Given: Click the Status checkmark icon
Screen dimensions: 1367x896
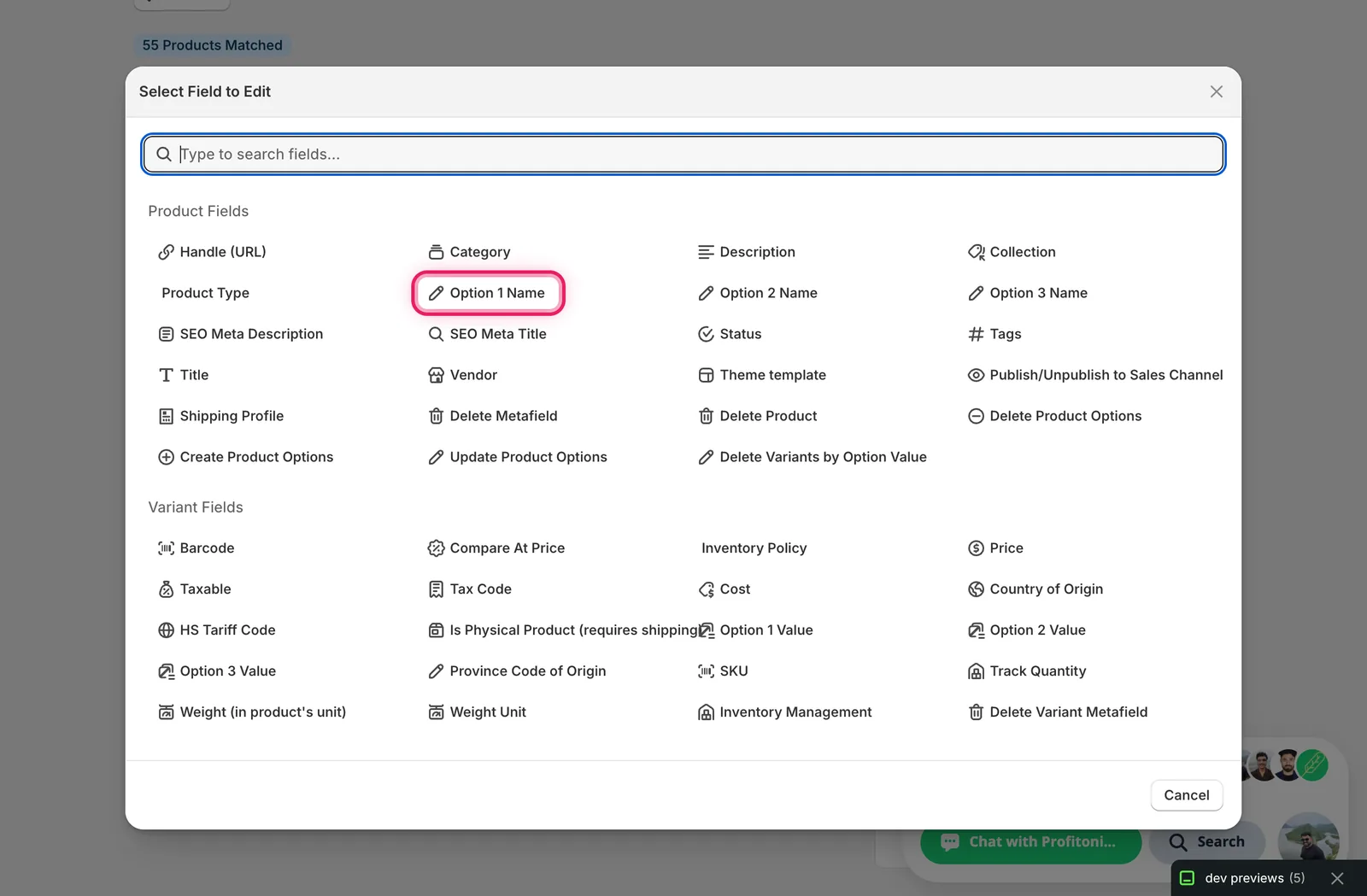Looking at the screenshot, I should [x=706, y=334].
